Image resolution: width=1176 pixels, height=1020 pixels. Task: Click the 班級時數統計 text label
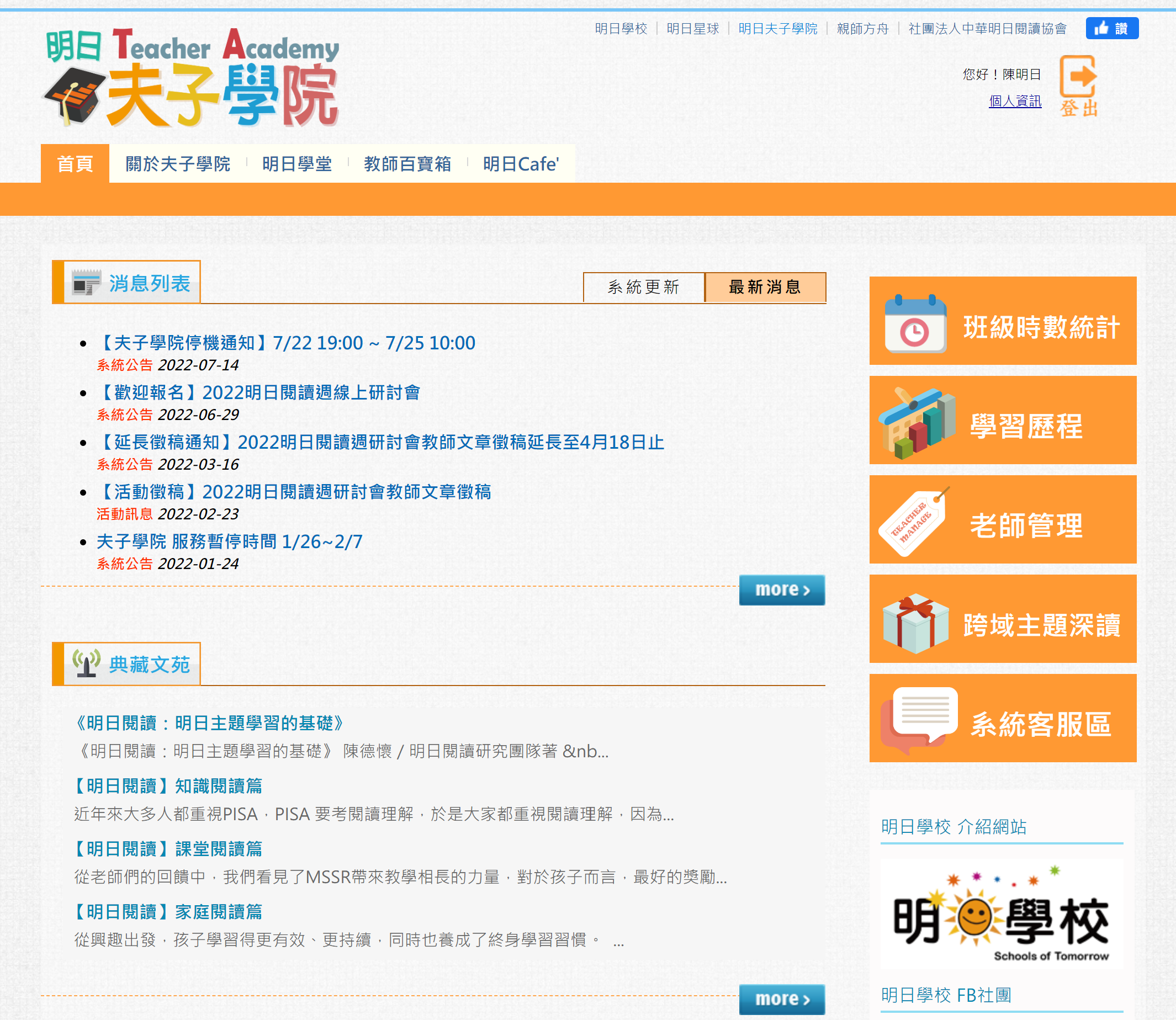[1041, 327]
